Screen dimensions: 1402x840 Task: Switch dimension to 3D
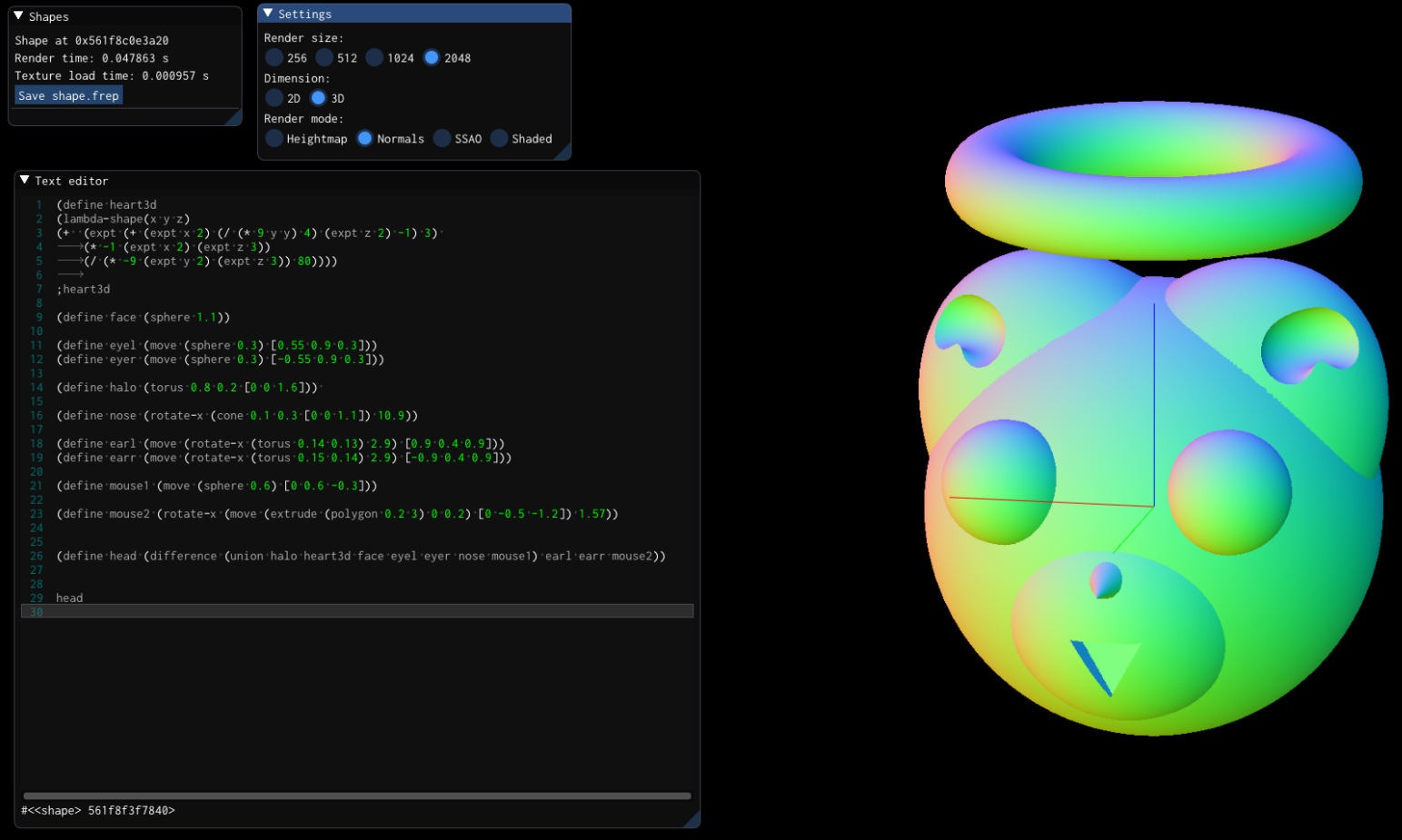(318, 98)
